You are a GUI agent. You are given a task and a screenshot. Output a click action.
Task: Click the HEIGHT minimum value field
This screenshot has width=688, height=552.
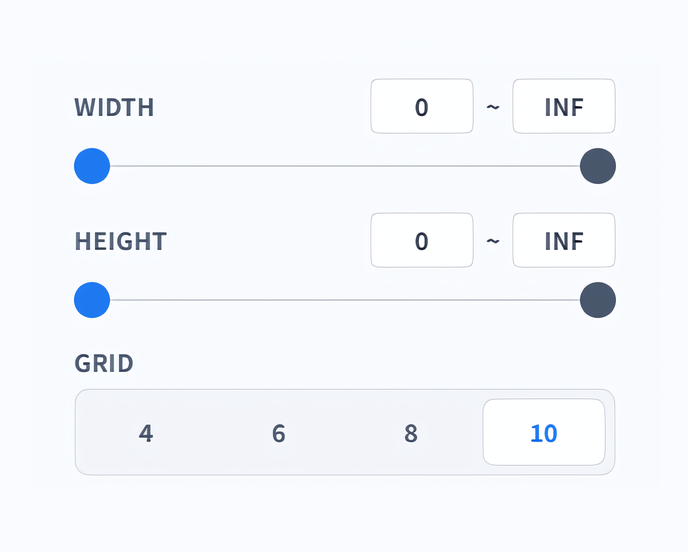(421, 241)
